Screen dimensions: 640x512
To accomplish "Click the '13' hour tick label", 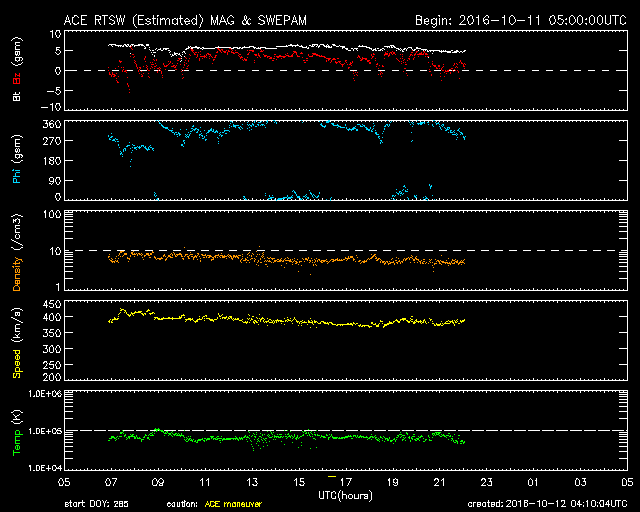I will 252,483.
